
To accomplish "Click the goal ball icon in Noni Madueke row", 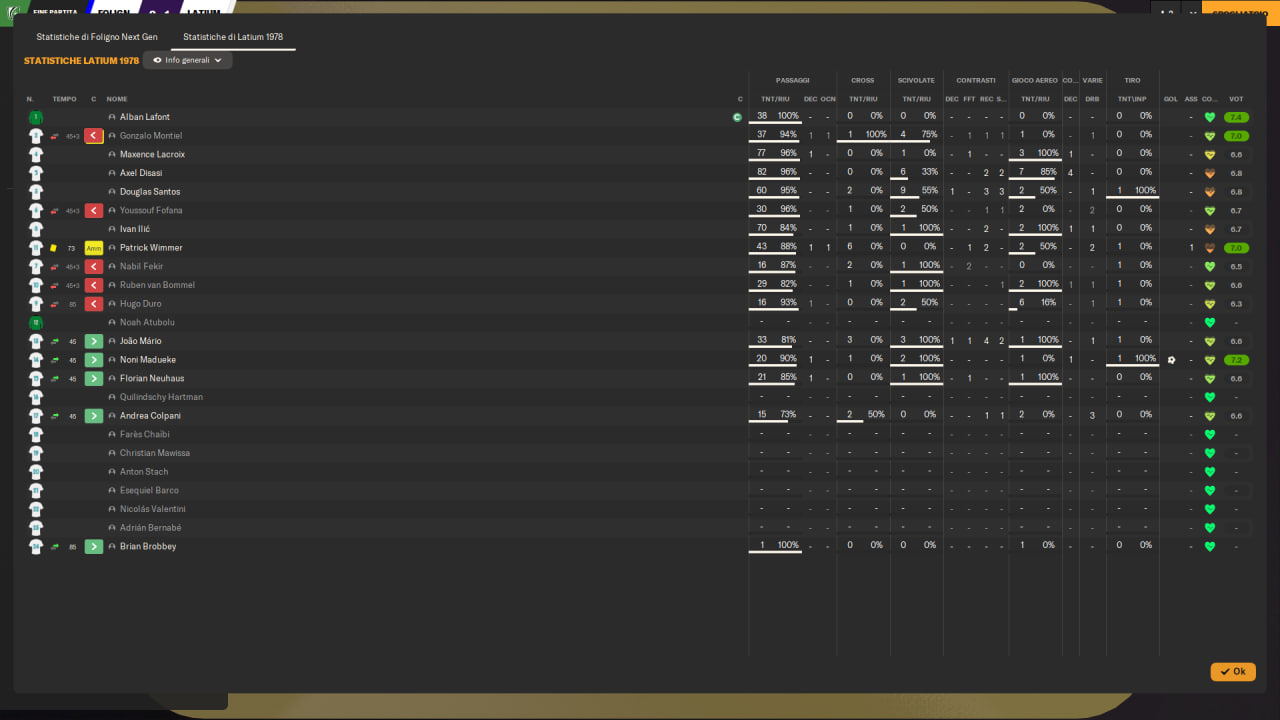I will [x=1171, y=360].
